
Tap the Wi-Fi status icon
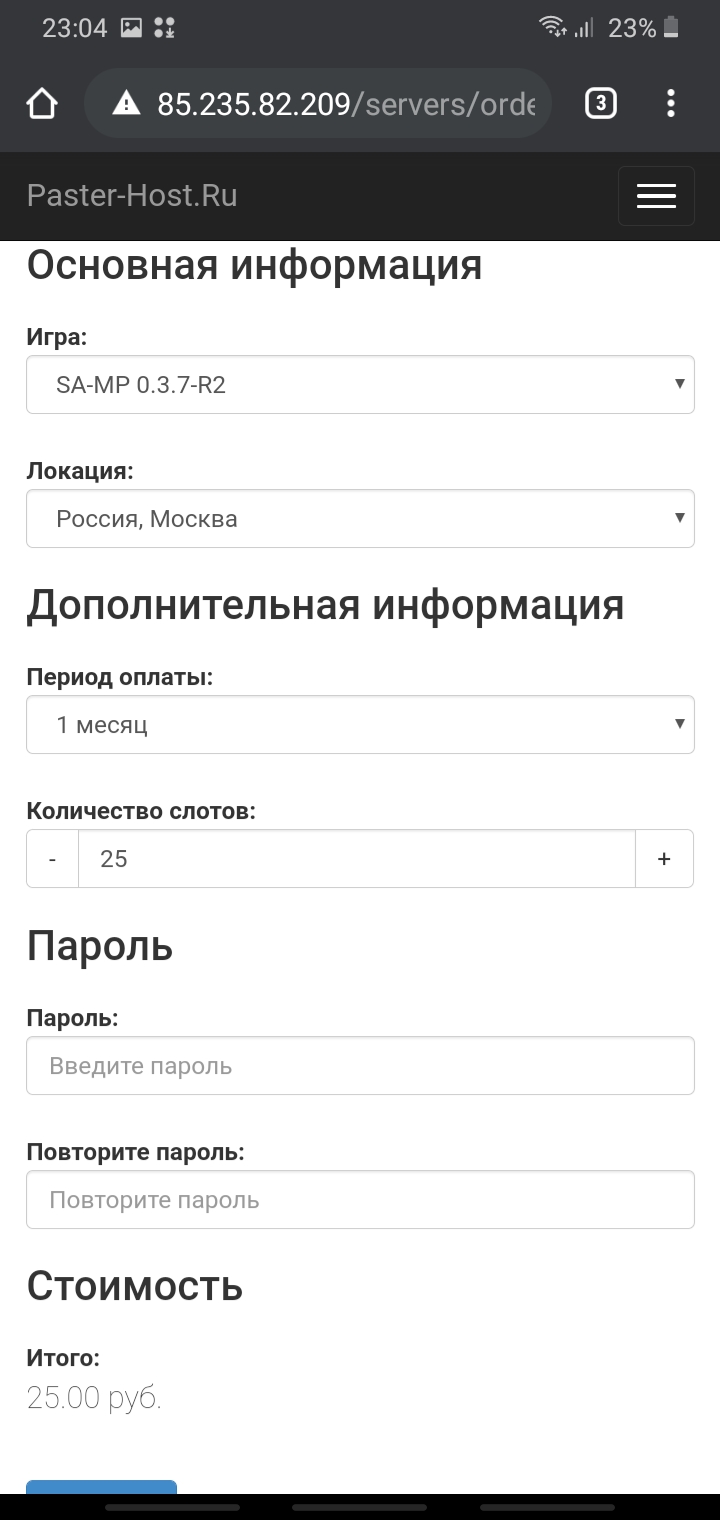coord(551,27)
